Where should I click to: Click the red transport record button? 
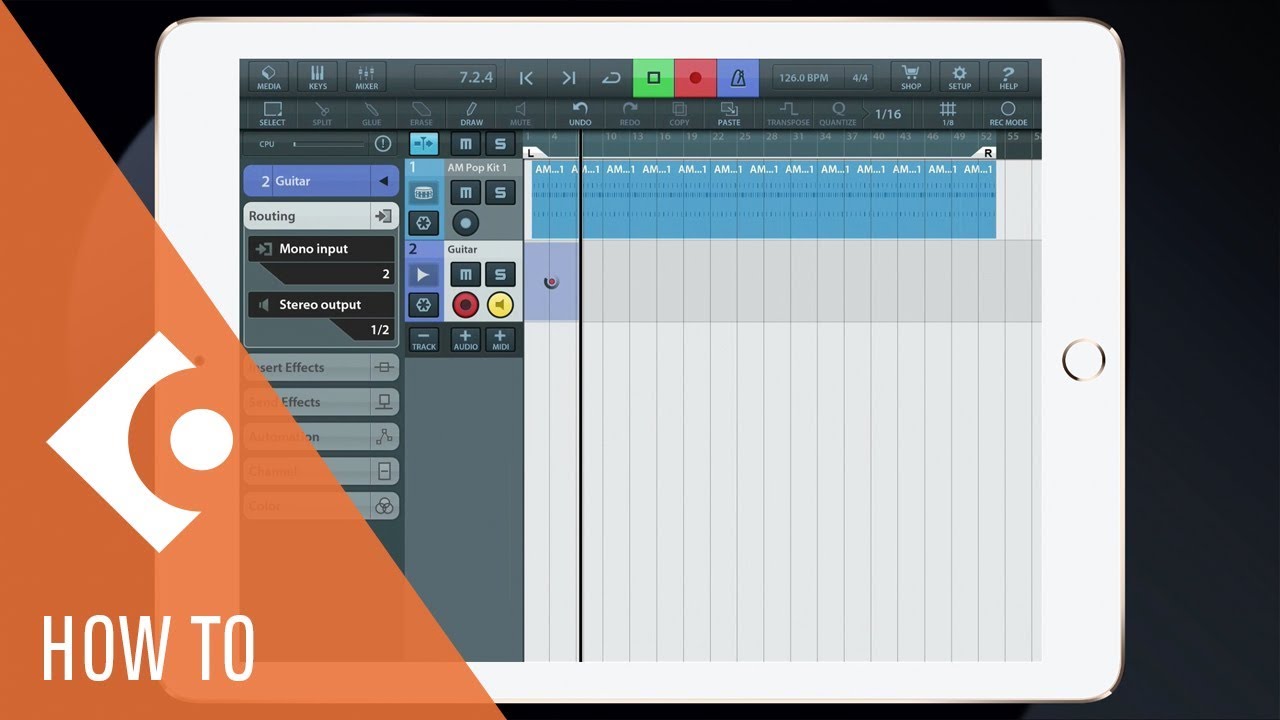[x=695, y=78]
